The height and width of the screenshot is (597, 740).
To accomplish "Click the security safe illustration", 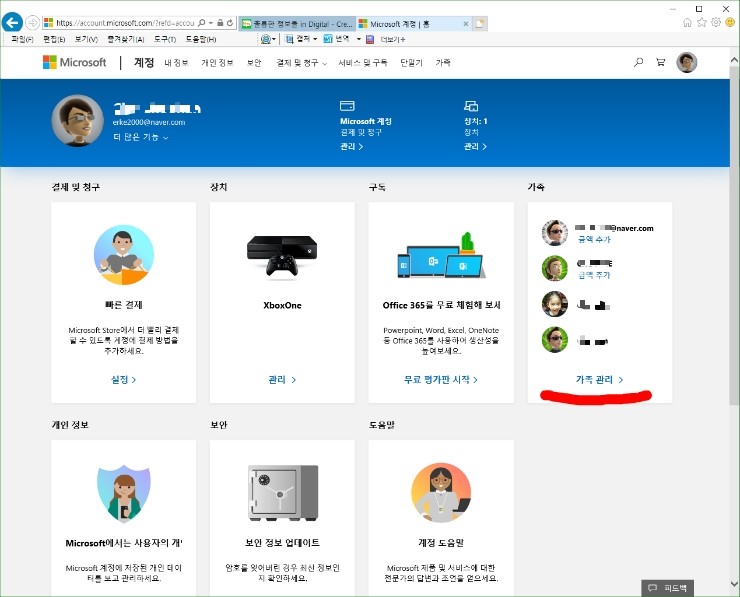I will [283, 493].
